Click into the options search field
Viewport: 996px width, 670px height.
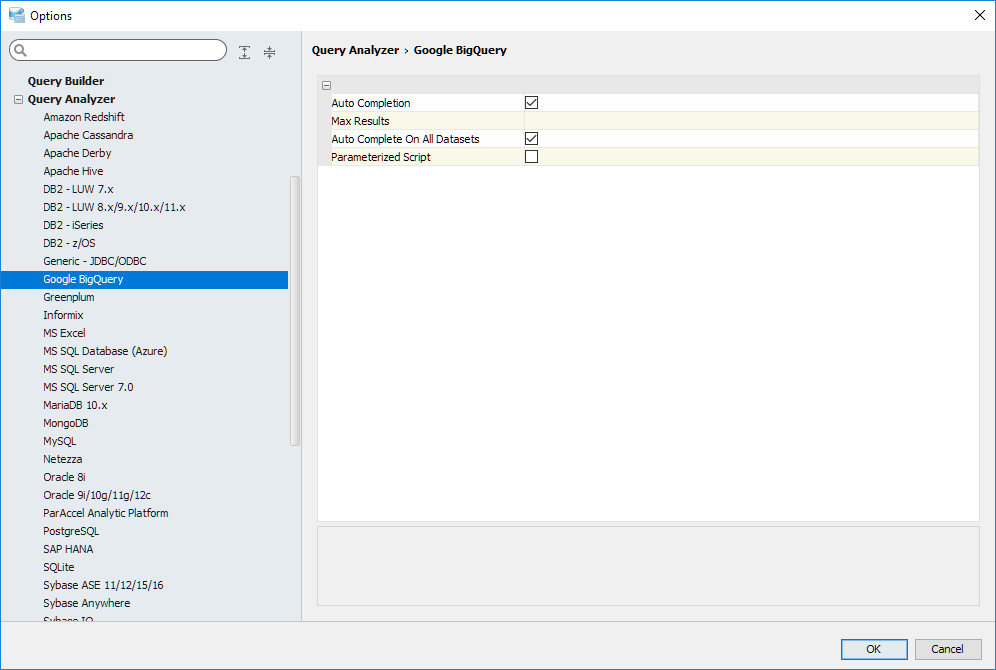pos(125,51)
